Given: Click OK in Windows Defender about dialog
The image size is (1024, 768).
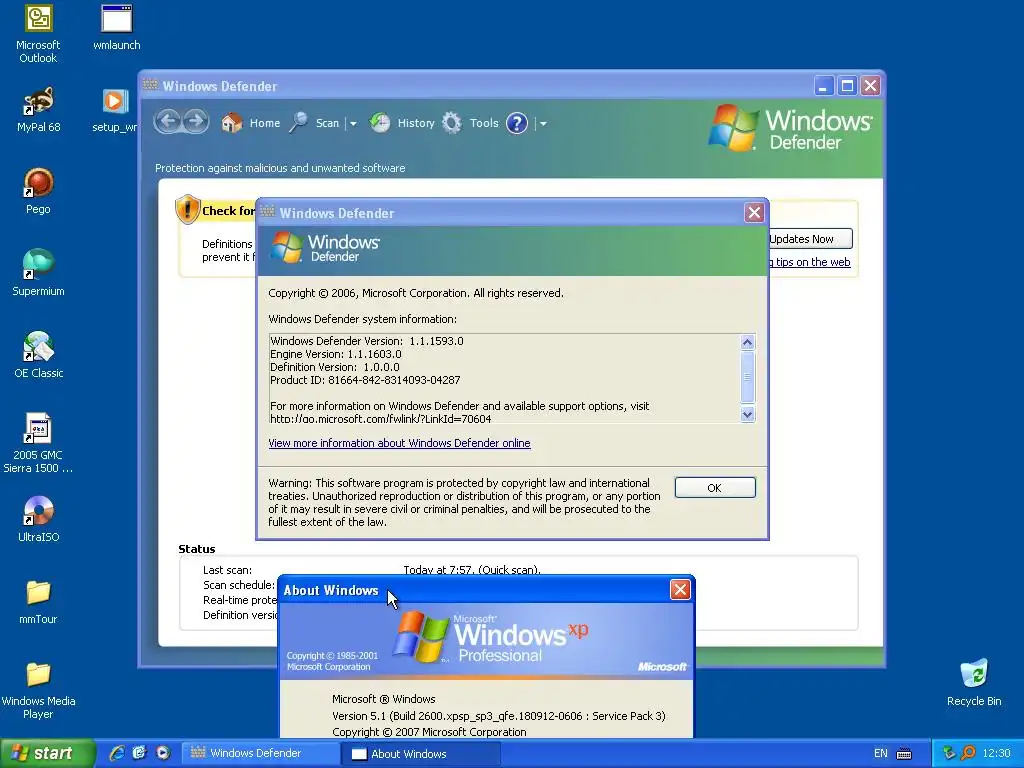Looking at the screenshot, I should (715, 488).
